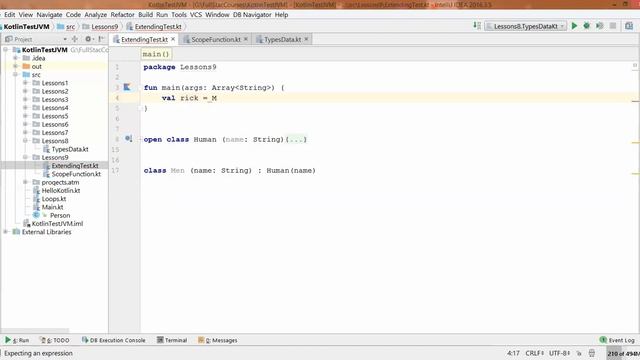This screenshot has height=360, width=640.
Task: Select Loops.kt file
Action: pos(53,199)
